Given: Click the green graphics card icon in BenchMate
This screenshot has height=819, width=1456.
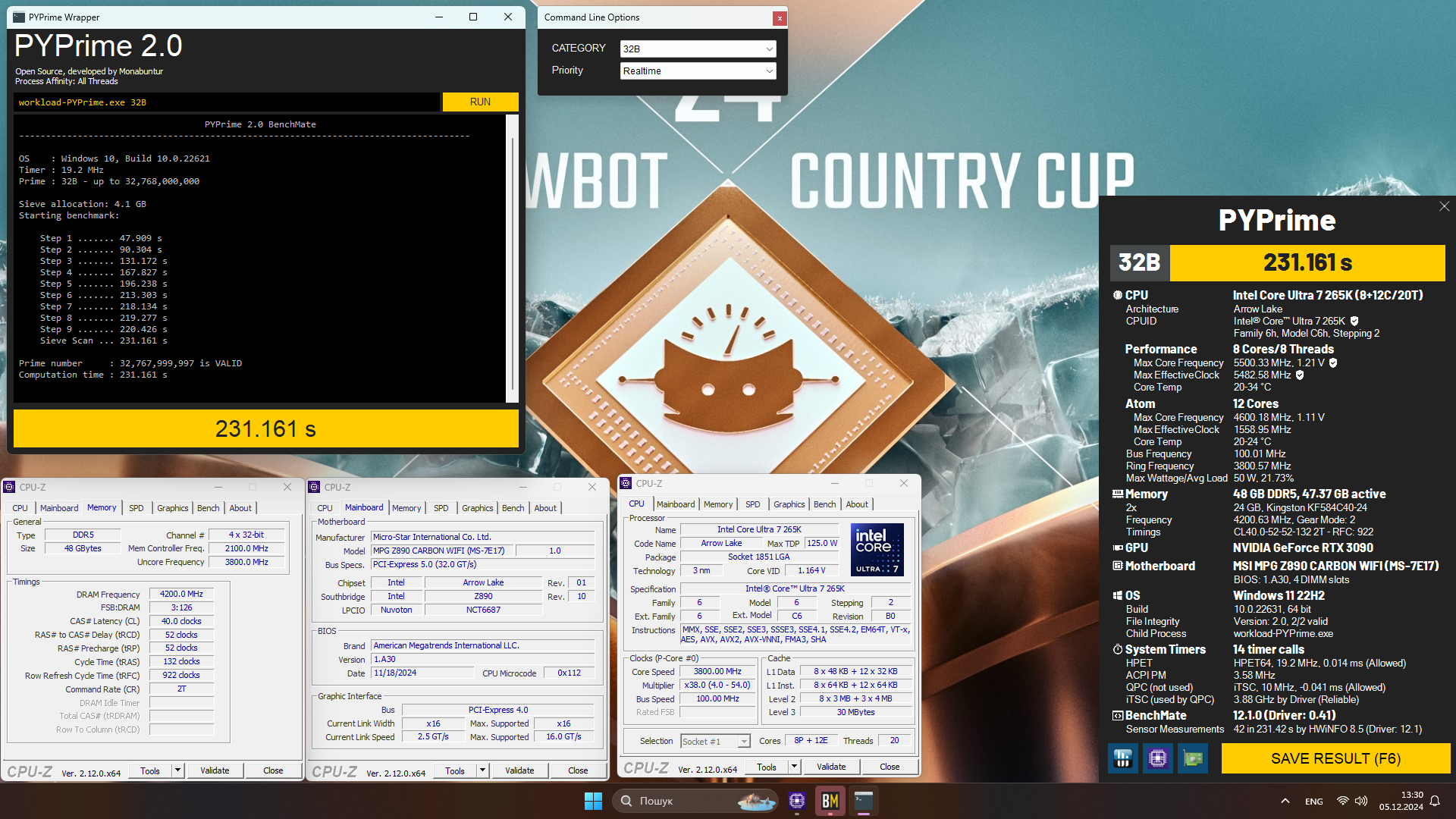Looking at the screenshot, I should pos(1193,758).
